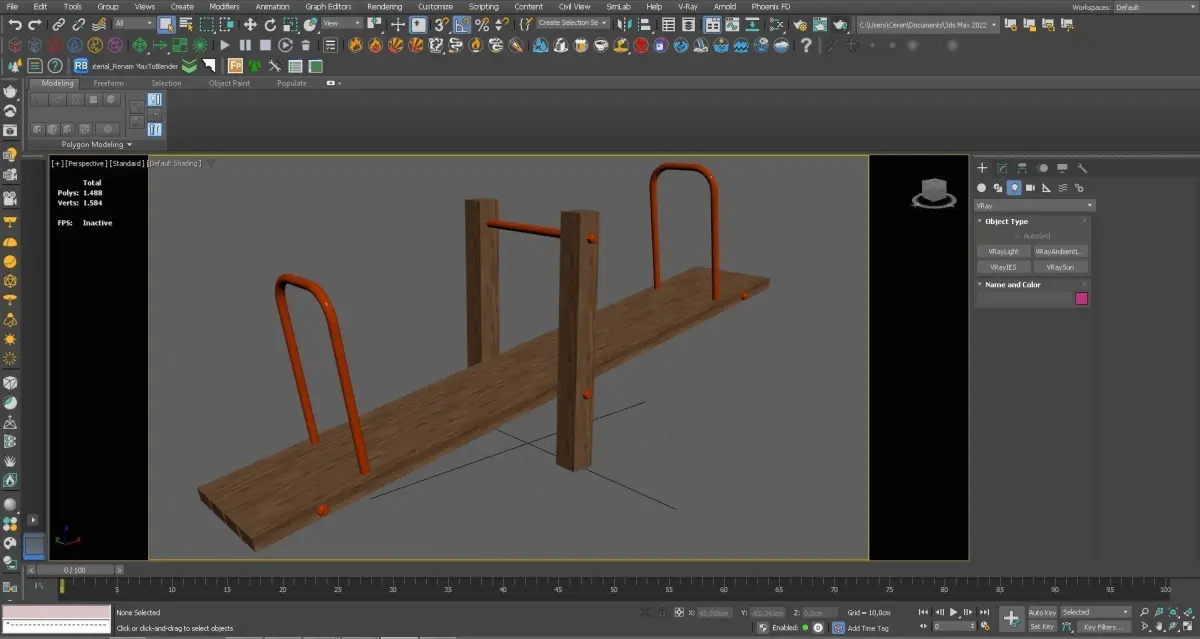Open the Rendering menu
This screenshot has height=639, width=1200.
click(x=384, y=7)
